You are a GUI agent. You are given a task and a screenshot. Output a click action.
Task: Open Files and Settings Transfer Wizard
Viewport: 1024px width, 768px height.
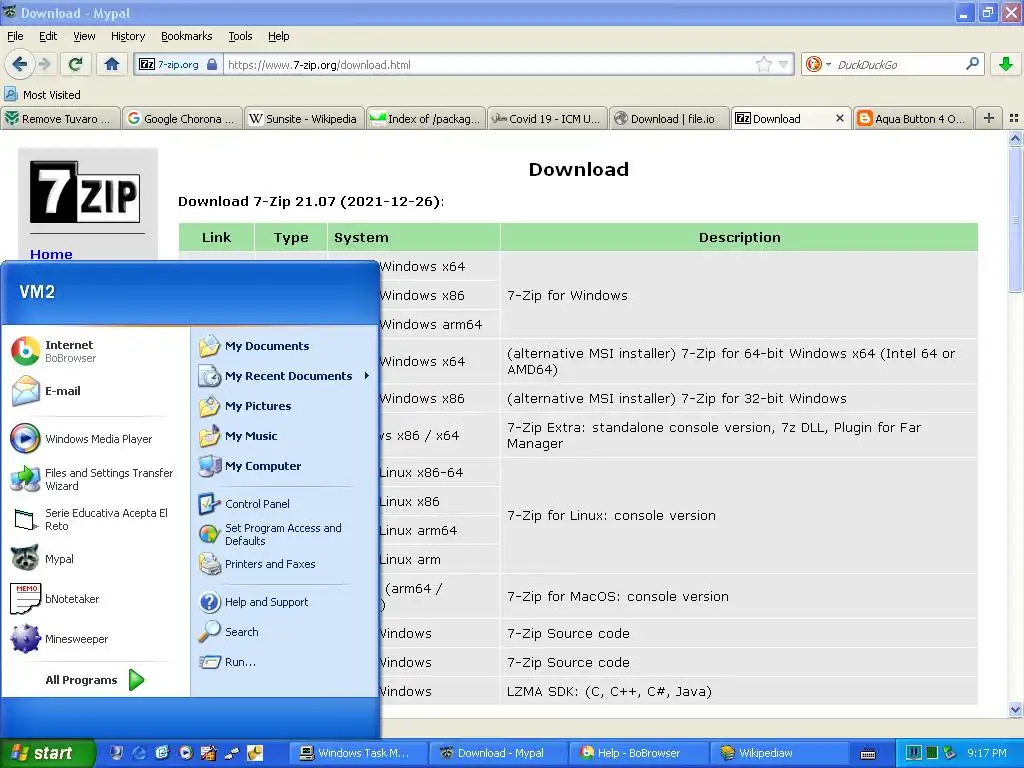coord(95,479)
